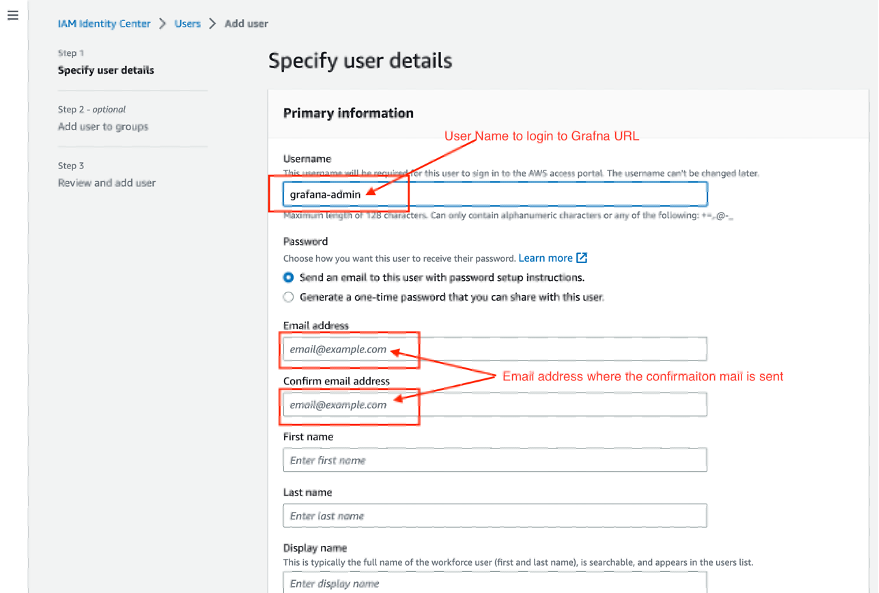Click the Primary information section header

[346, 113]
